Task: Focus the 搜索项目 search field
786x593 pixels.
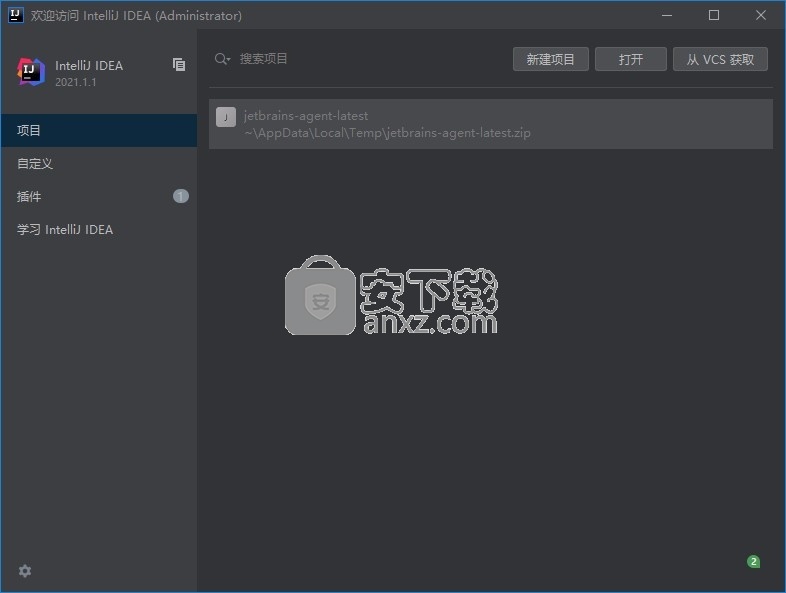Action: click(x=361, y=59)
